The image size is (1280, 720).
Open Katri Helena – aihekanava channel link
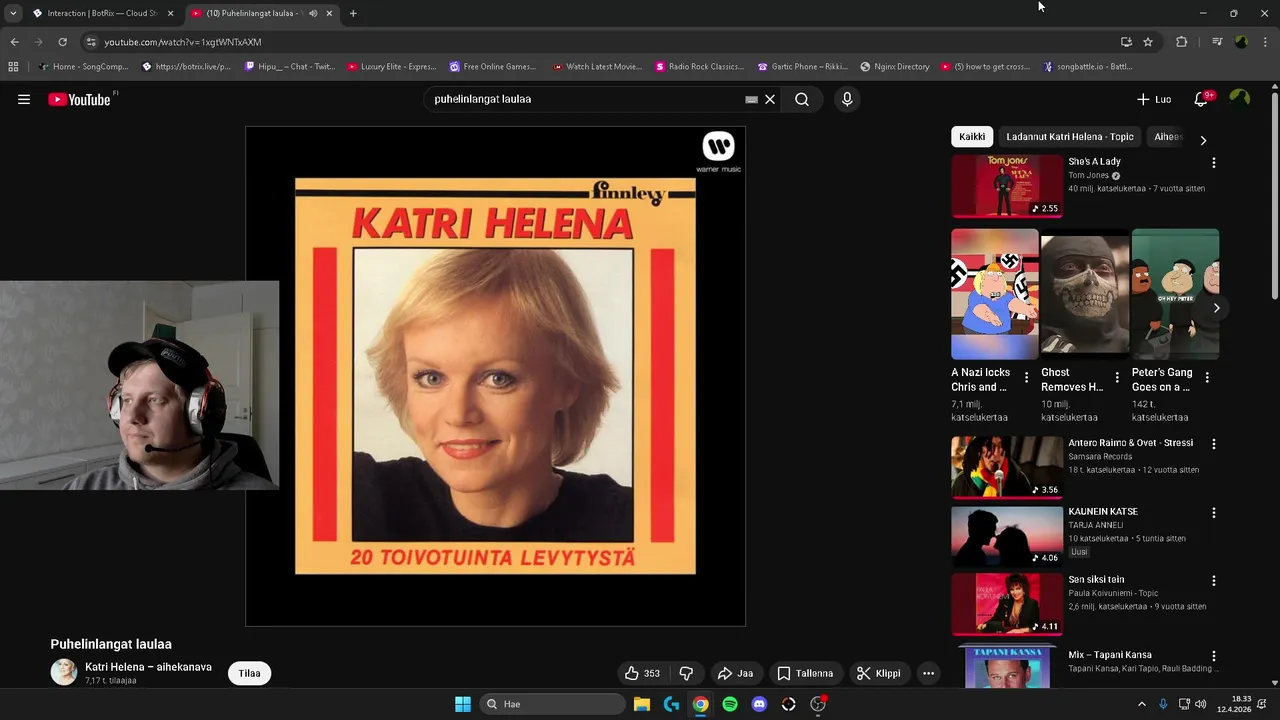click(x=148, y=667)
